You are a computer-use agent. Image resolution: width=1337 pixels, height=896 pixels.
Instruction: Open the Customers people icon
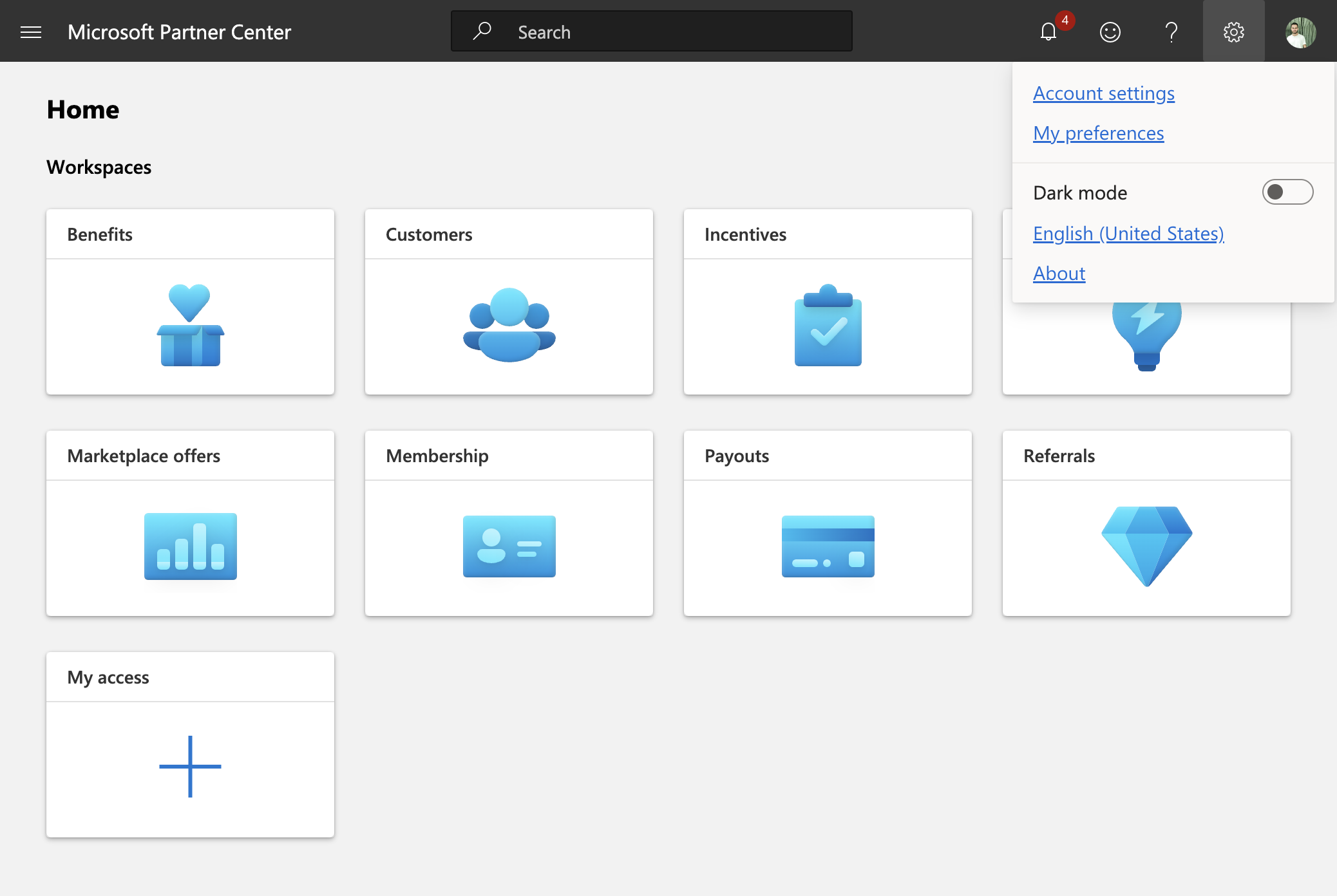(509, 325)
